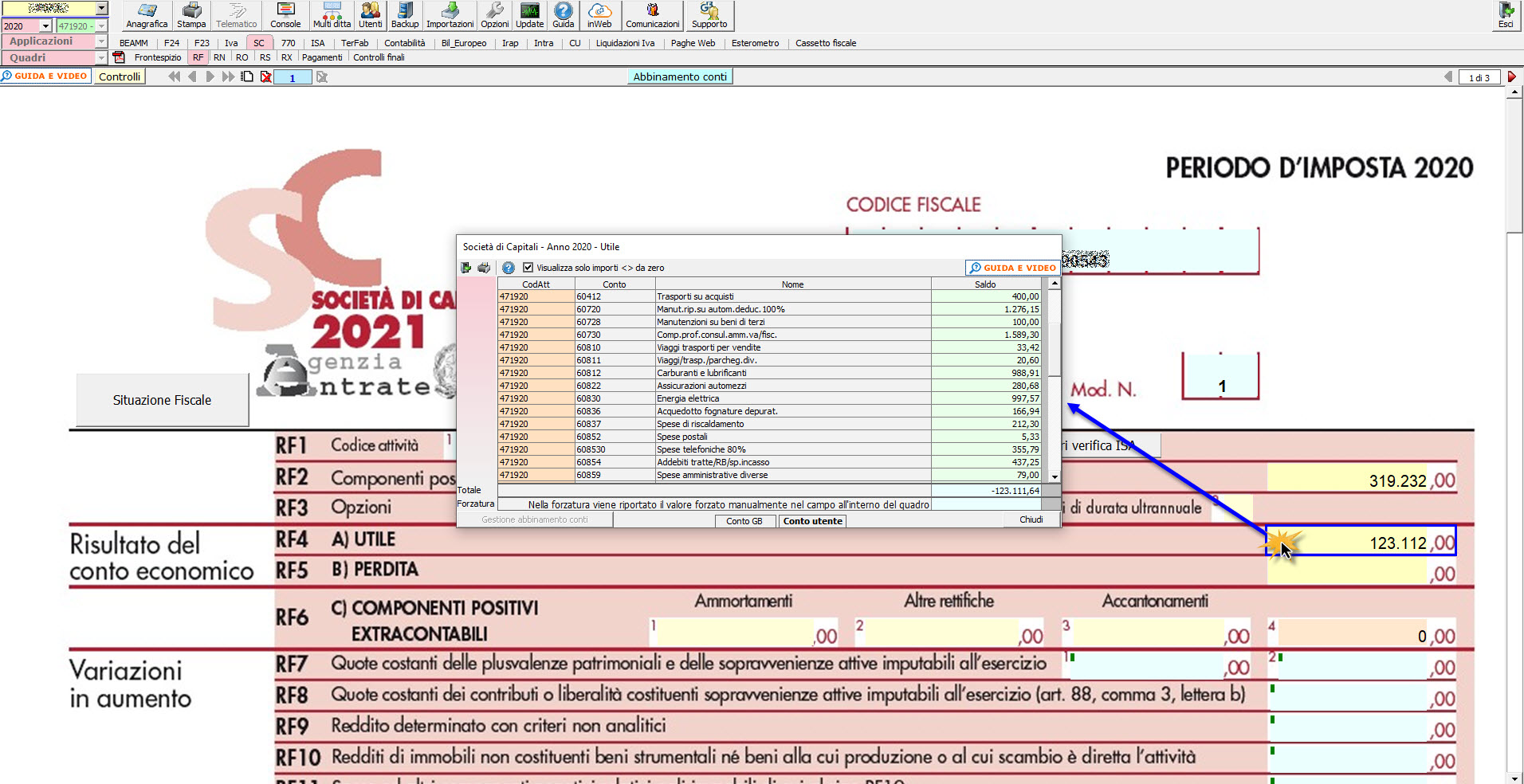
Task: Click the Conto column header
Action: point(615,284)
